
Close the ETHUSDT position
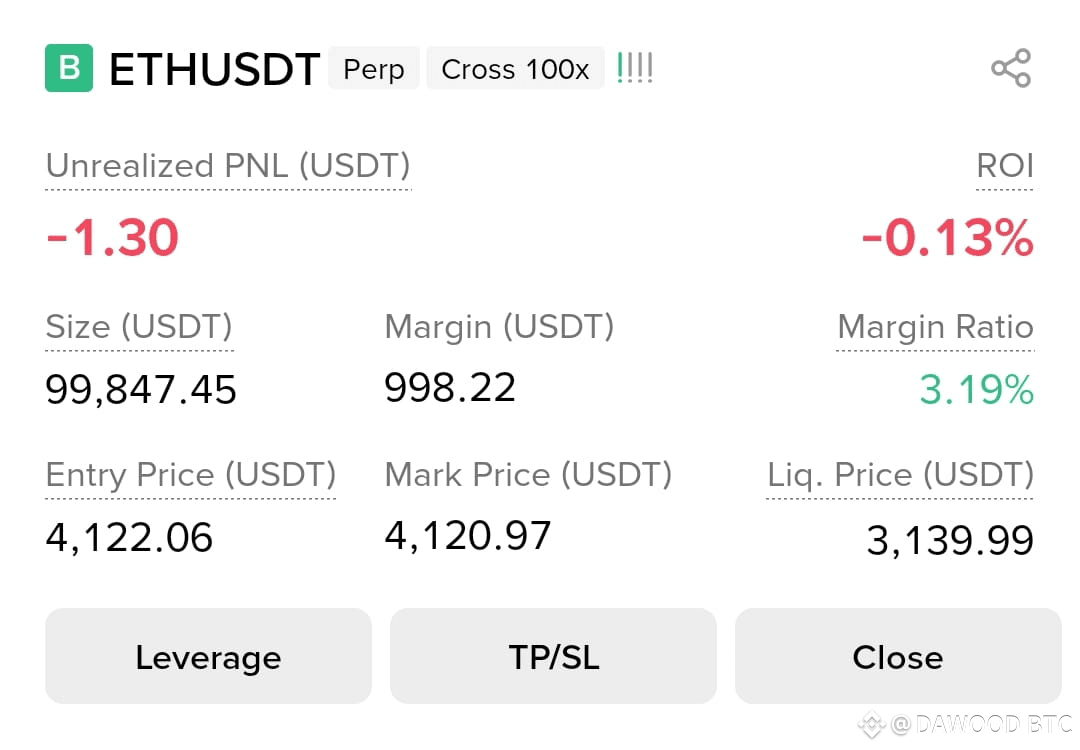[898, 656]
